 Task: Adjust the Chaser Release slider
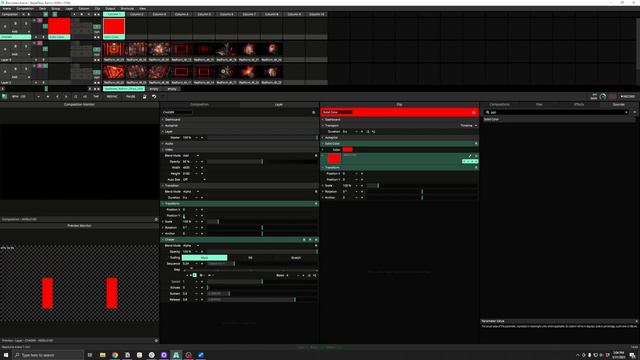(x=262, y=300)
